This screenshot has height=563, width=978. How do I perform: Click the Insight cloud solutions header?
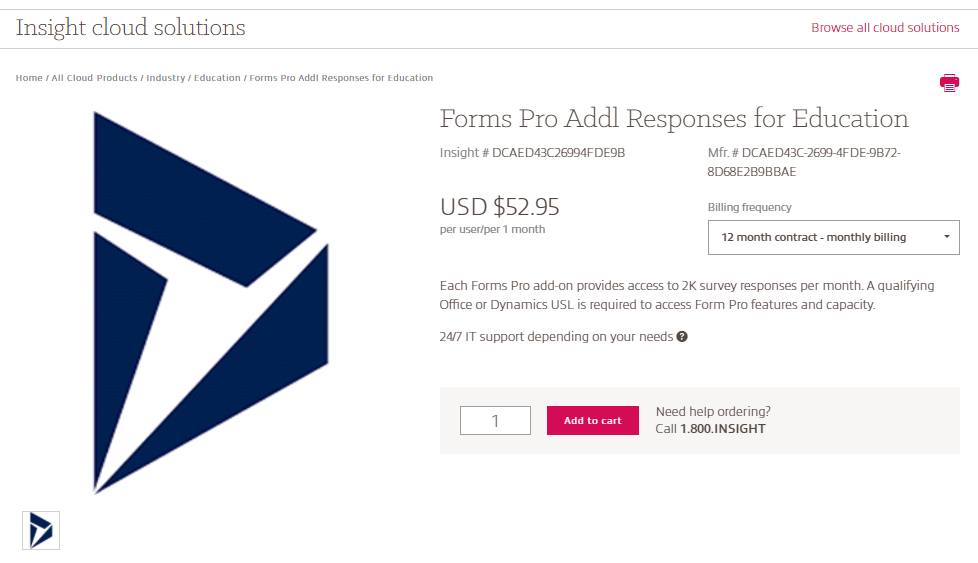[x=130, y=28]
